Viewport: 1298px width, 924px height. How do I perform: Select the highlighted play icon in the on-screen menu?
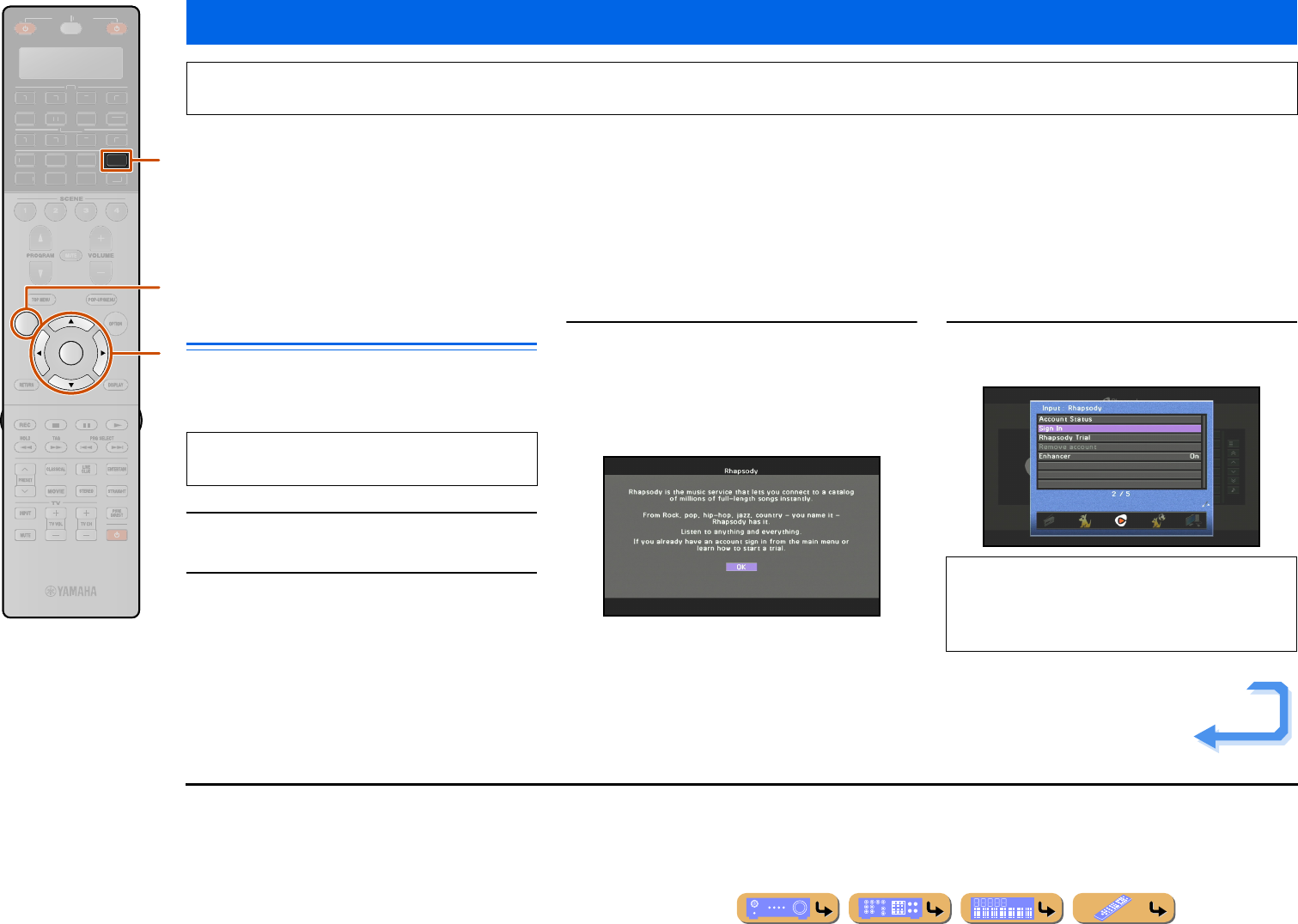point(1120,520)
